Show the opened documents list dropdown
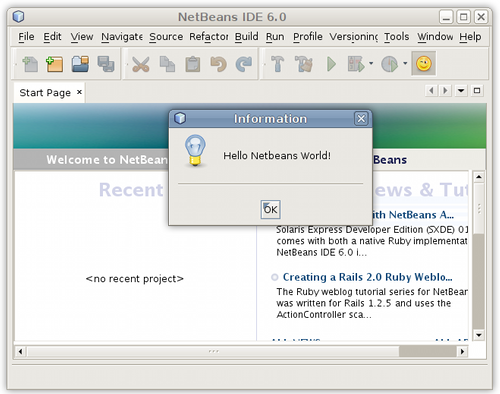The height and width of the screenshot is (394, 500). 461,90
